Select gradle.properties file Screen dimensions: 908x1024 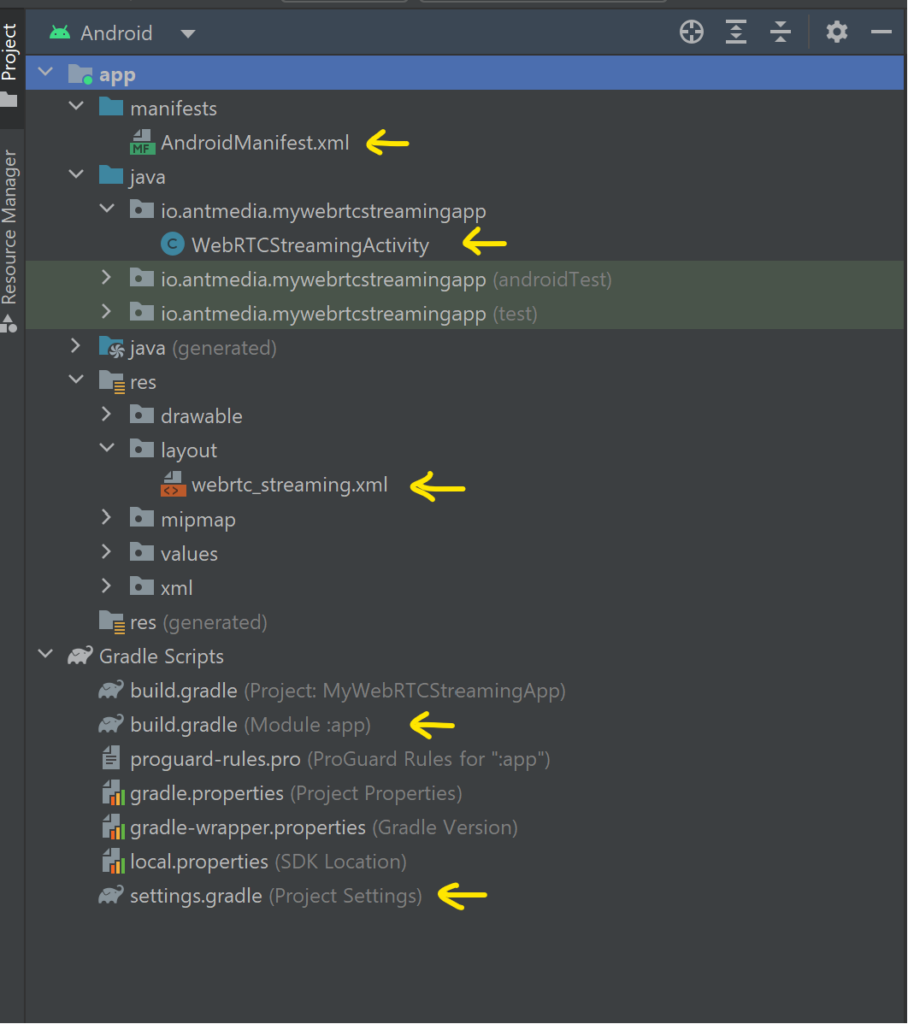[296, 793]
